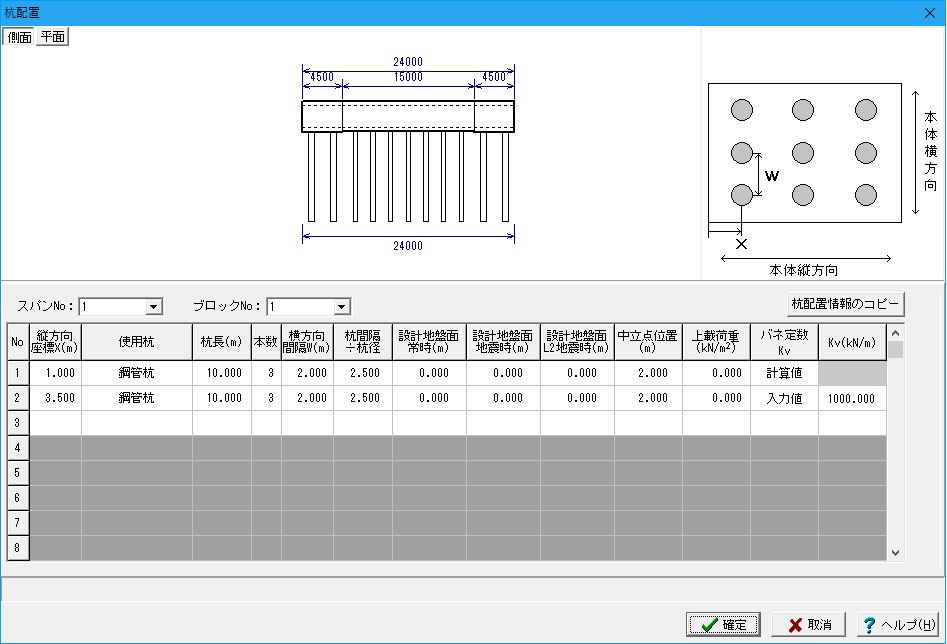947x644 pixels.
Task: Switch to the 平面 tab
Action: tap(53, 37)
